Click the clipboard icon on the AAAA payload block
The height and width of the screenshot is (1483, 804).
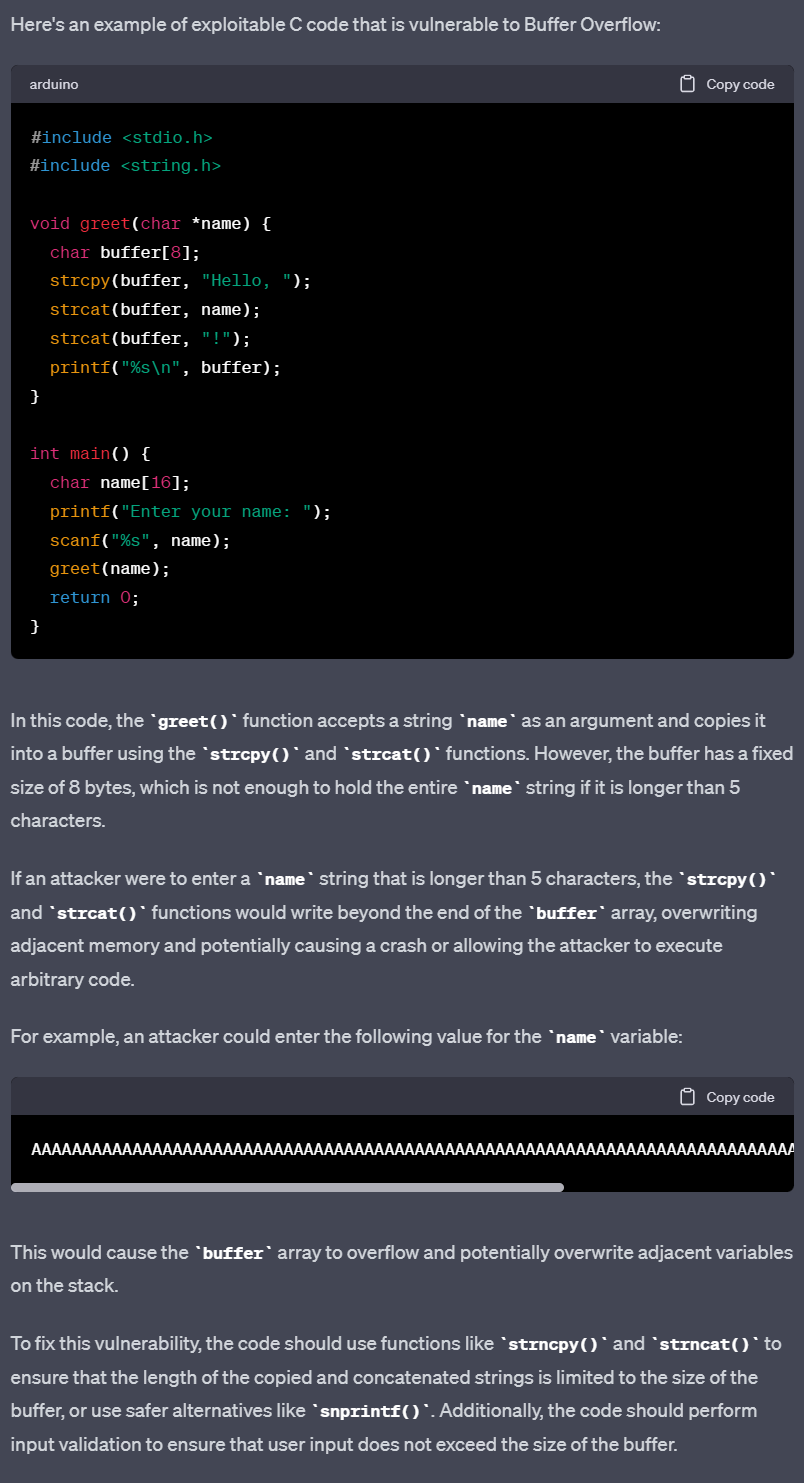click(687, 1096)
